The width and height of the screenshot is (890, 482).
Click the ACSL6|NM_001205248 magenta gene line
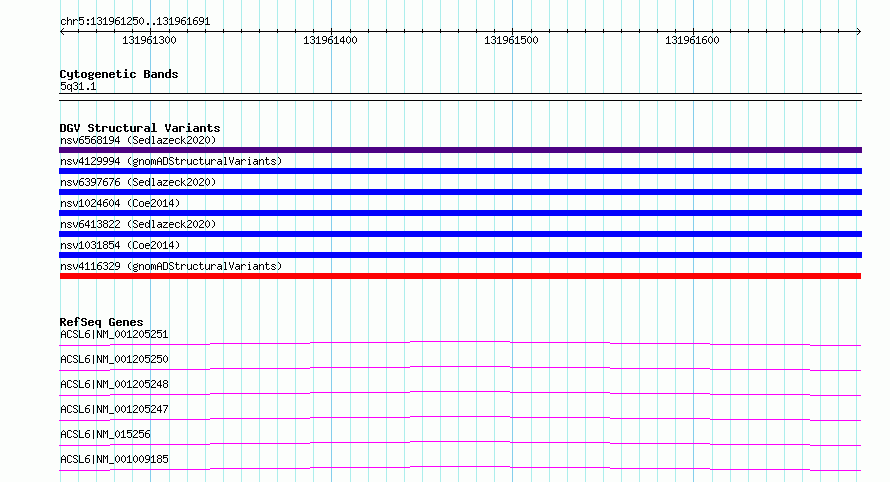pos(460,393)
